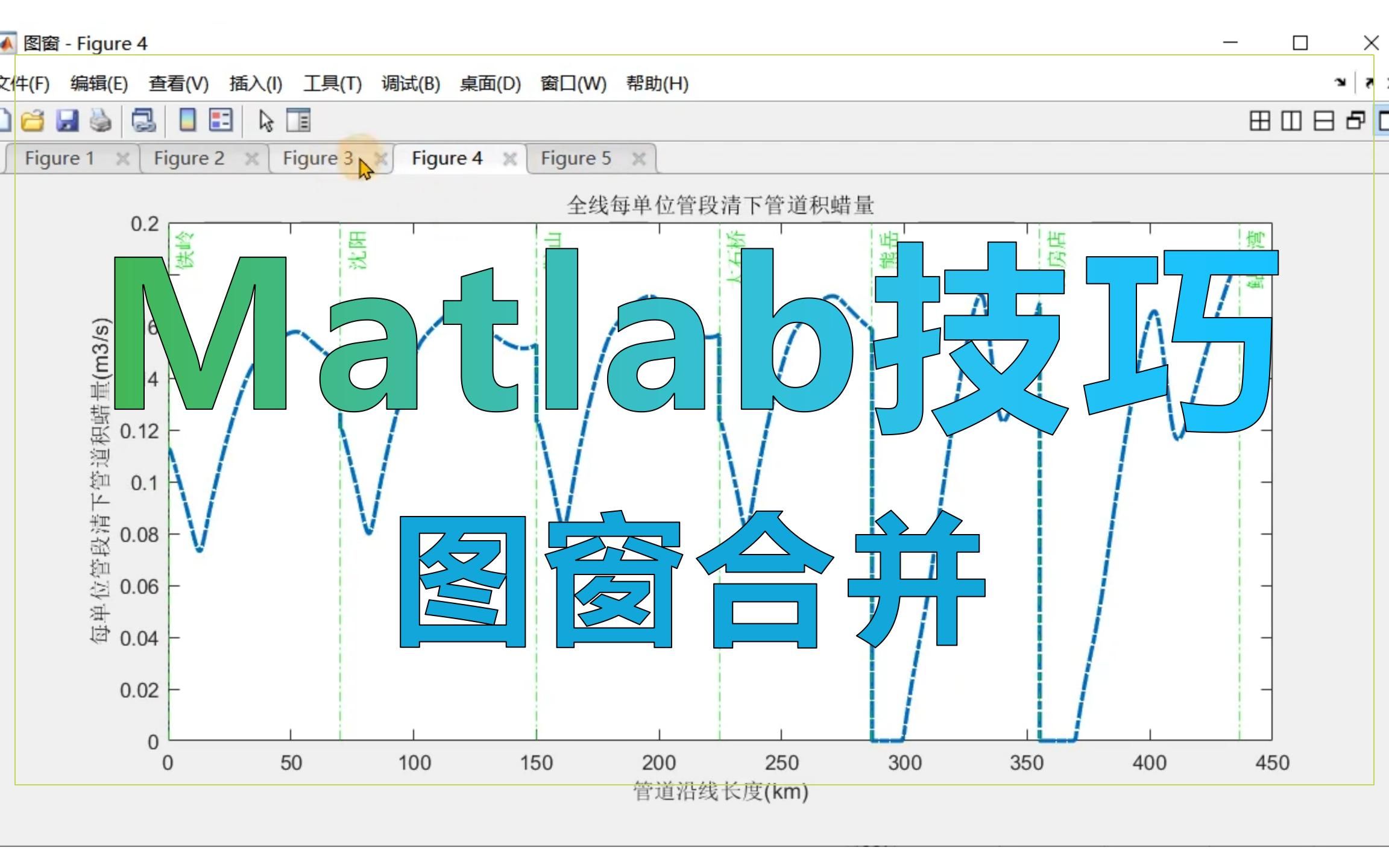The width and height of the screenshot is (1389, 868).
Task: Open the 窗口(W) menu
Action: point(573,83)
